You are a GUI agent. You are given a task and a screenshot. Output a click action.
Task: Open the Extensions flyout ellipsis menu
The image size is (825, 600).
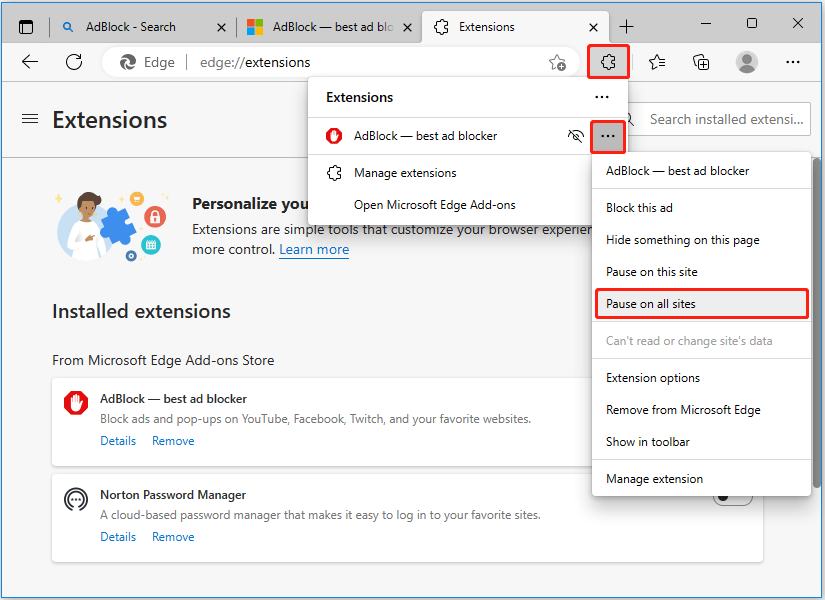click(x=601, y=97)
